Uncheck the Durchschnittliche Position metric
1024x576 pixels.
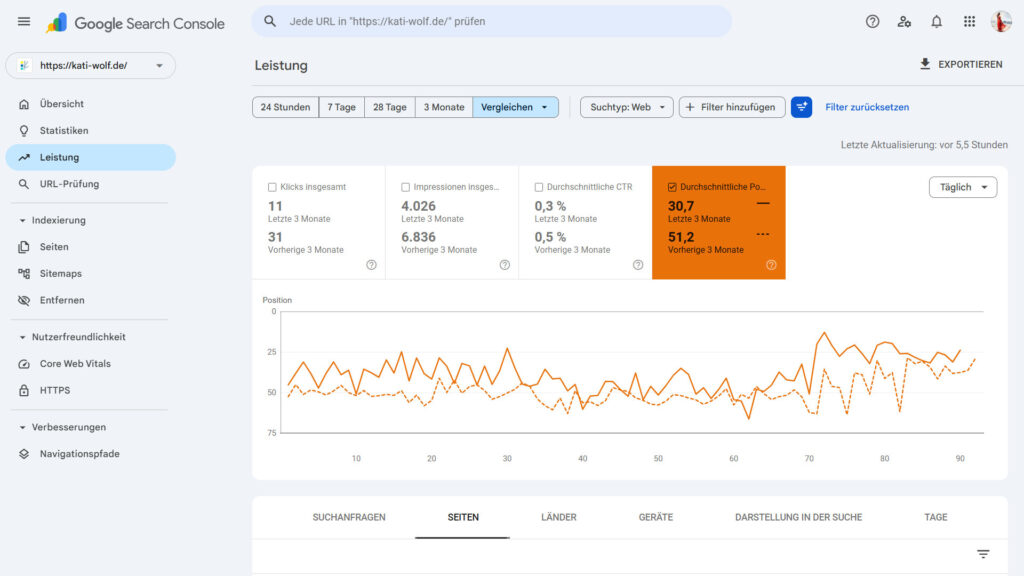tap(673, 186)
